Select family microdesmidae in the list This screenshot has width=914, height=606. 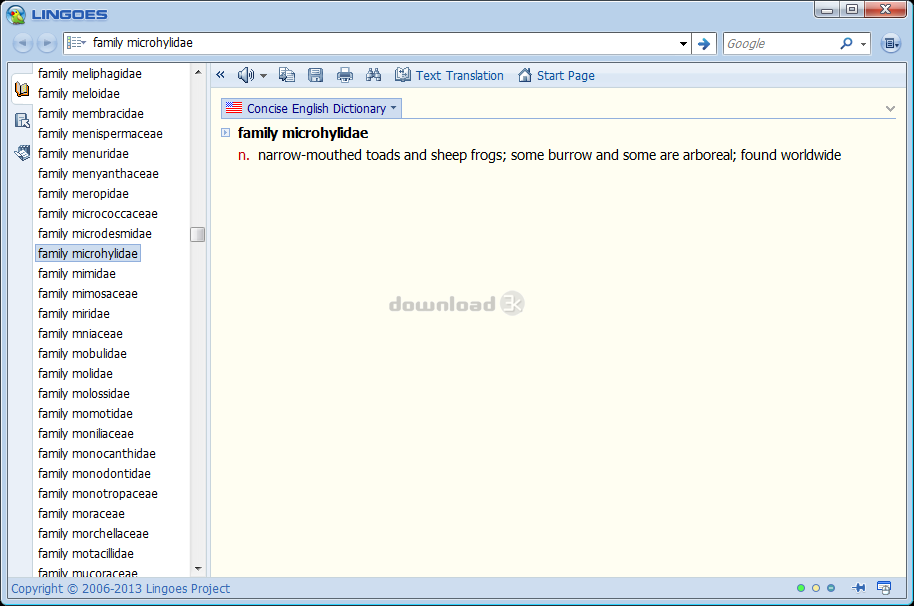pos(95,233)
